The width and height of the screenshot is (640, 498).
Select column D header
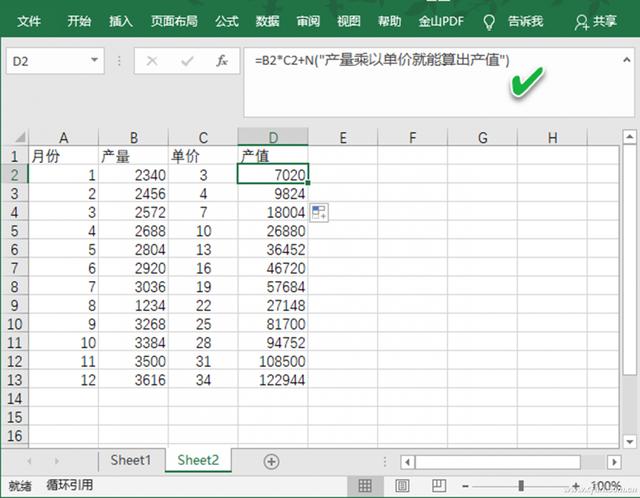(273, 137)
